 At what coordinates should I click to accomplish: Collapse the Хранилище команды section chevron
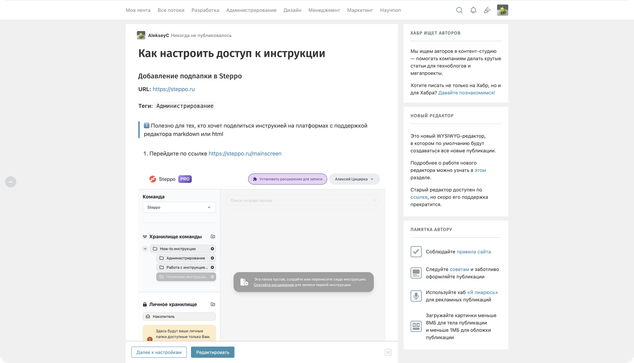145,236
